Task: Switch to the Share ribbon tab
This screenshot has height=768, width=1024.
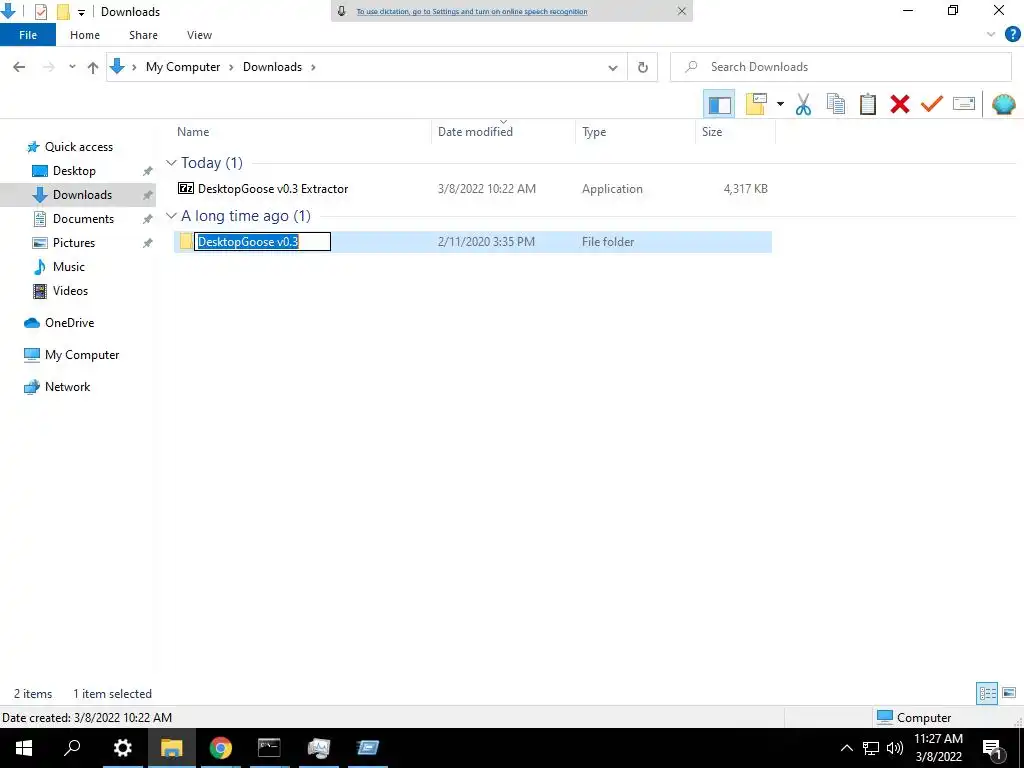Action: (x=143, y=35)
